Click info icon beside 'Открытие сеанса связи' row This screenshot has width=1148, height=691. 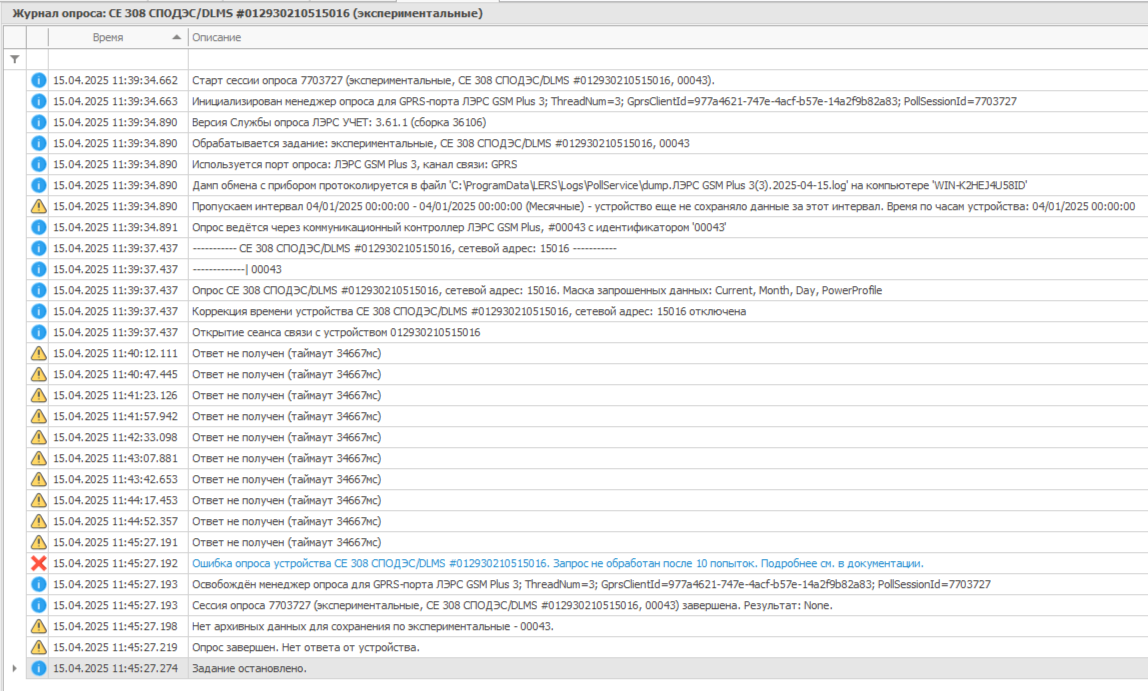coord(38,332)
